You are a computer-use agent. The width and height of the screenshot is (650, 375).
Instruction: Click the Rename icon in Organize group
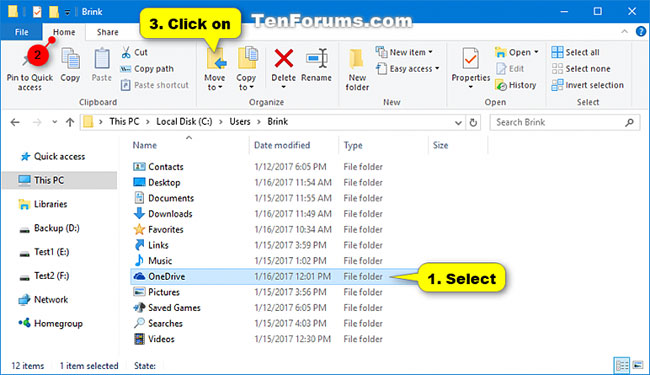317,58
